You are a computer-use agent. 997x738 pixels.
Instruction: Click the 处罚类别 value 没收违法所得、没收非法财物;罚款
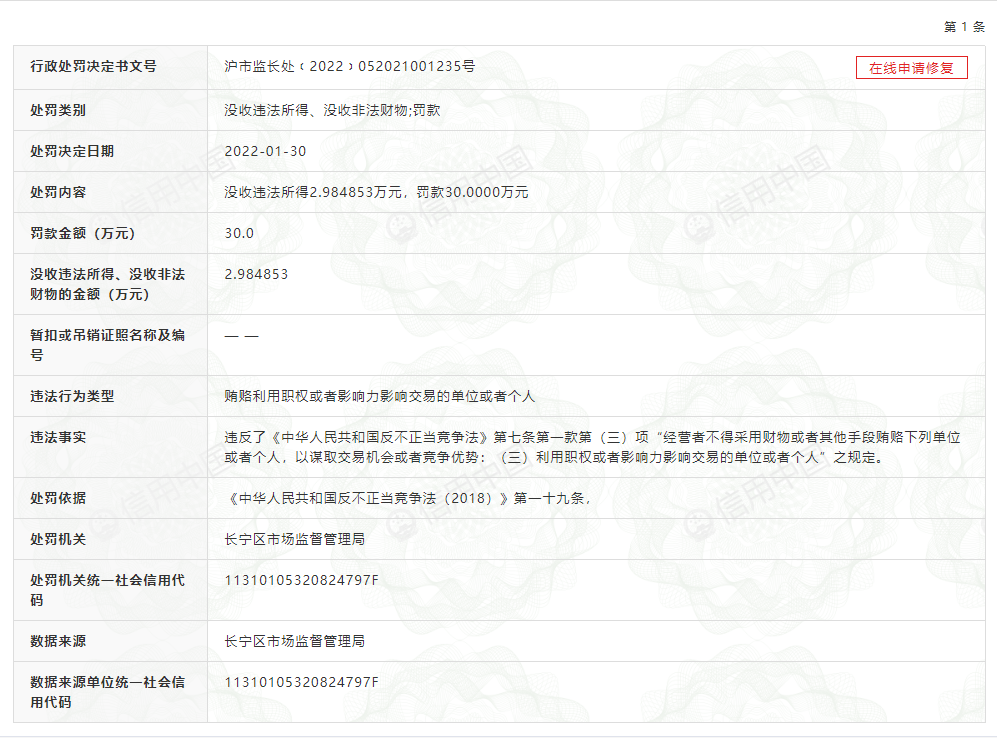[x=332, y=110]
